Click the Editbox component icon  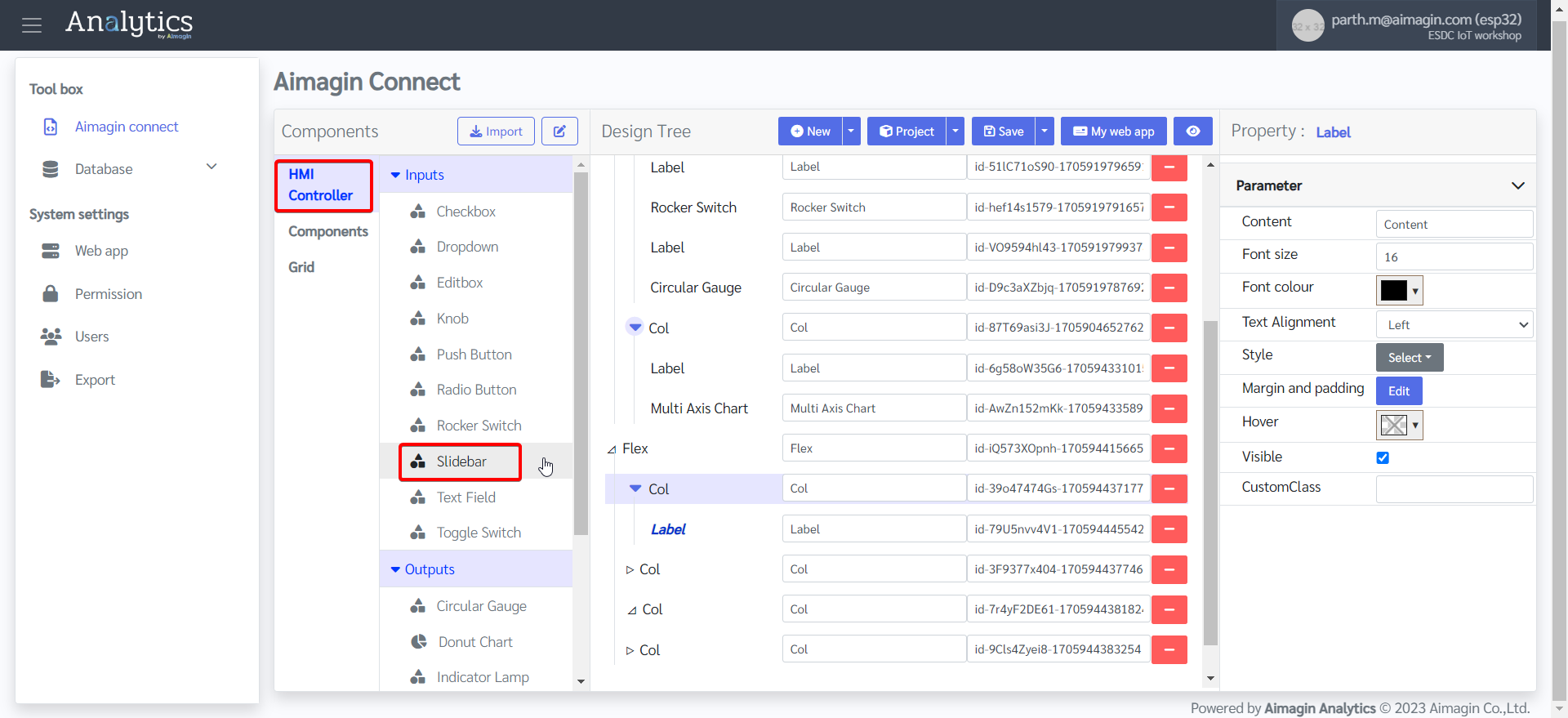pyautogui.click(x=418, y=283)
